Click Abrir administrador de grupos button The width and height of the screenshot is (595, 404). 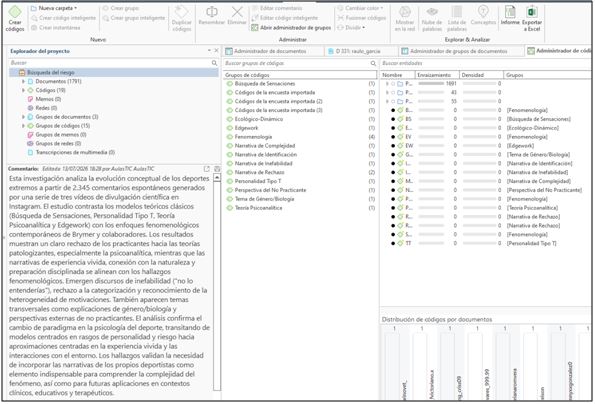click(x=291, y=28)
